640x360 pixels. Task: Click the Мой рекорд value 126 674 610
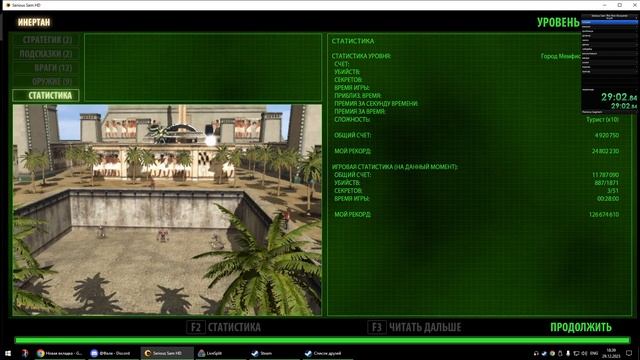coord(604,215)
